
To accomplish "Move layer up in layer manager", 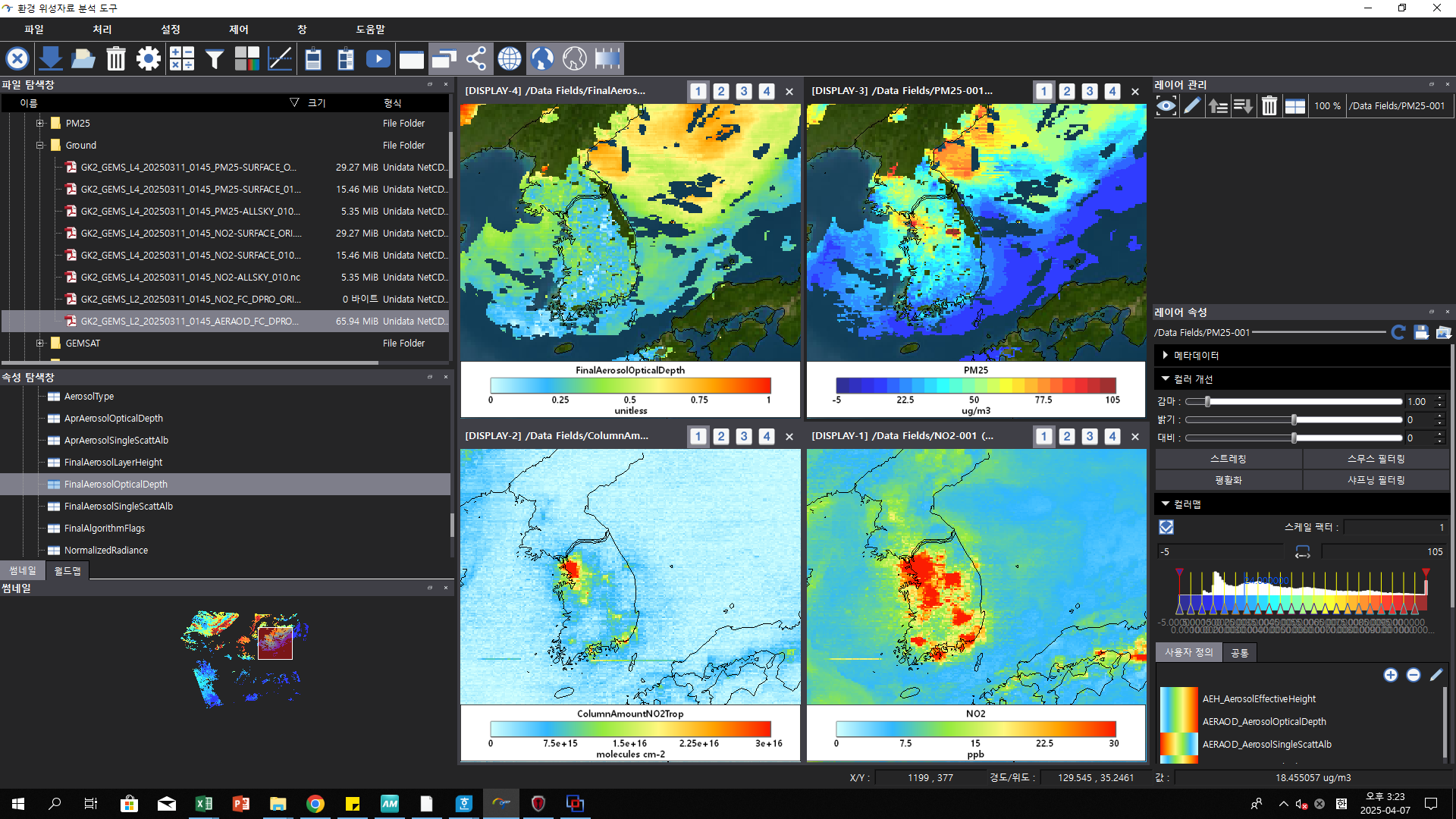I will point(1218,106).
